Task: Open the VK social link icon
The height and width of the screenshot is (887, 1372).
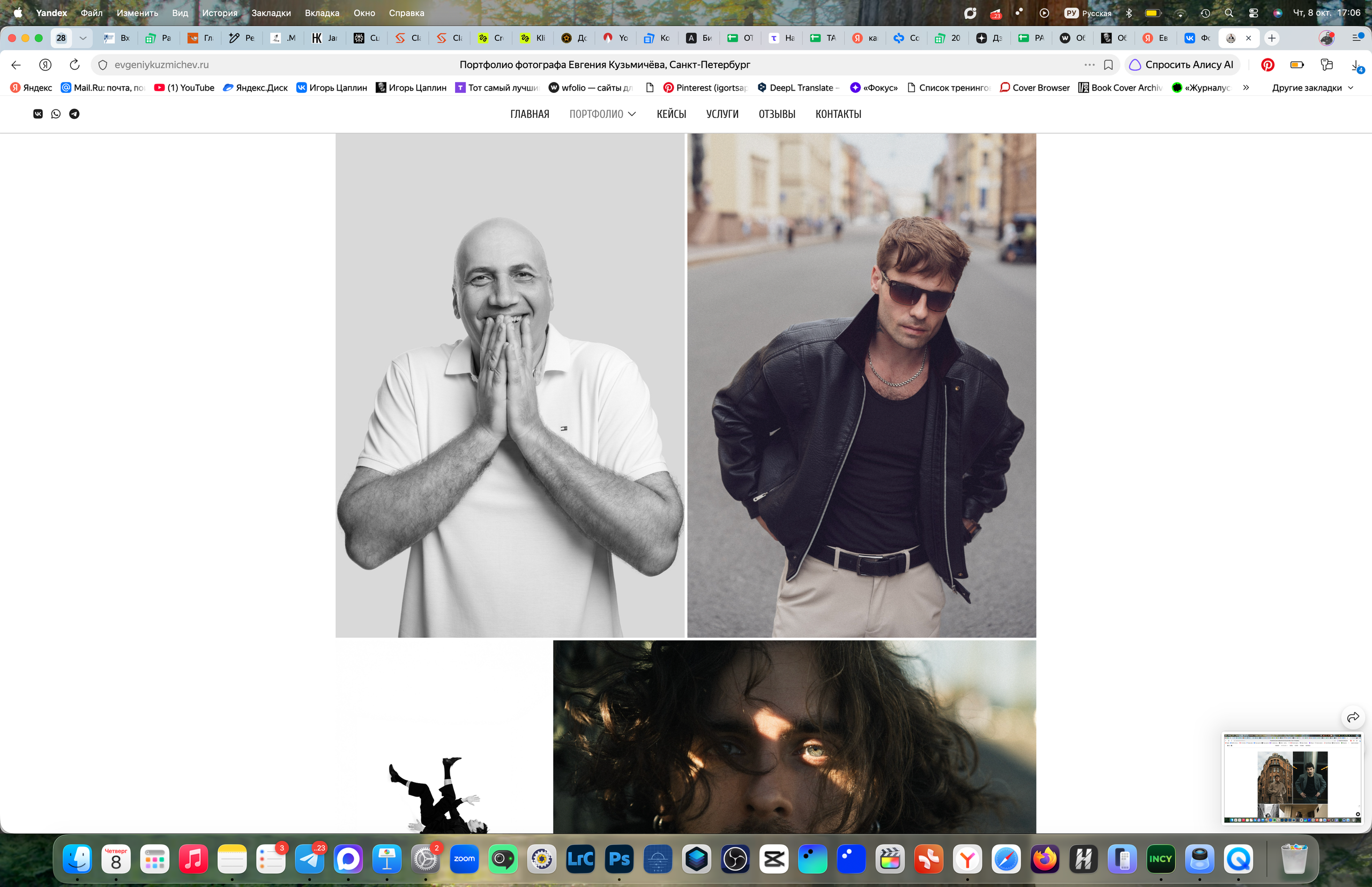Action: (38, 114)
